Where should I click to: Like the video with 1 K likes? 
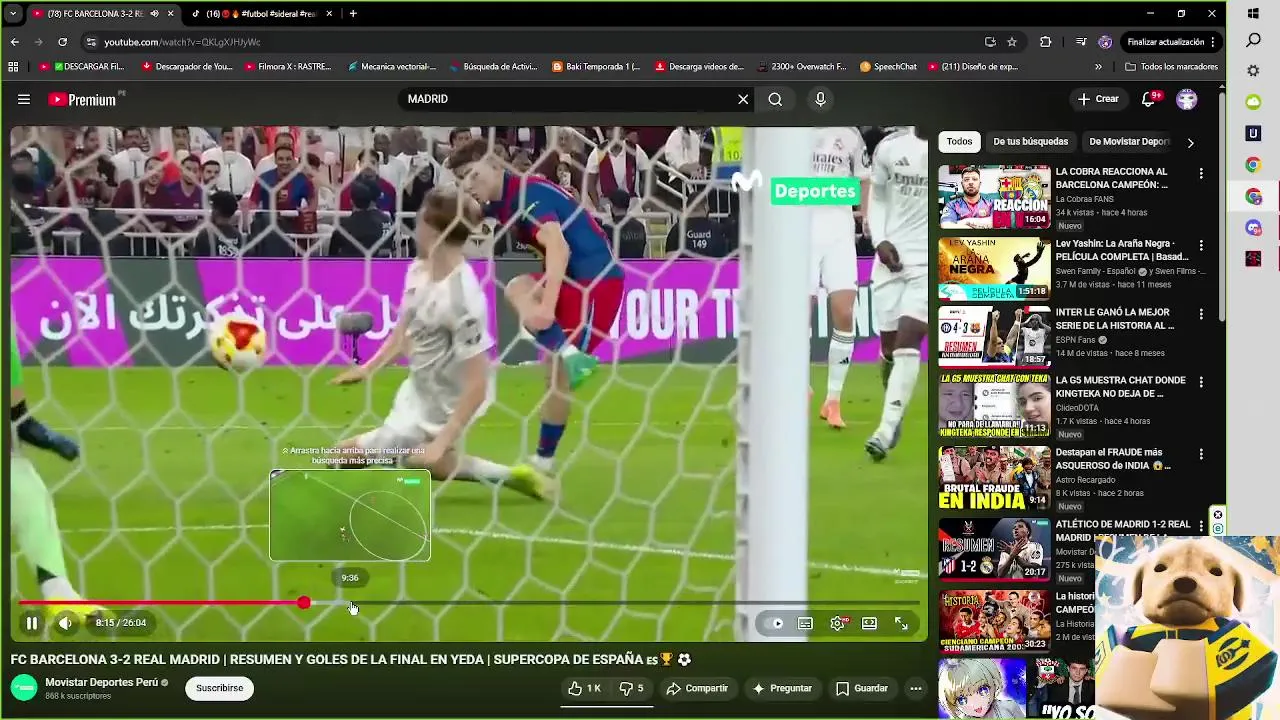[584, 688]
